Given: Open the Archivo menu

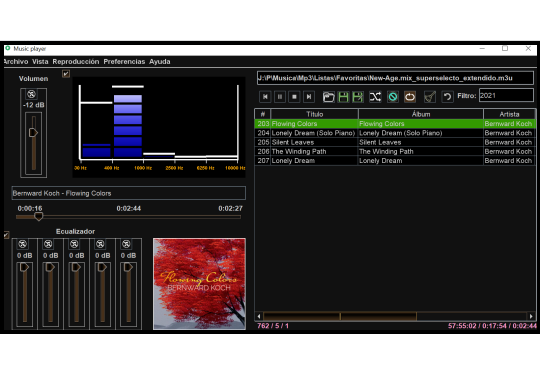Looking at the screenshot, I should point(16,62).
